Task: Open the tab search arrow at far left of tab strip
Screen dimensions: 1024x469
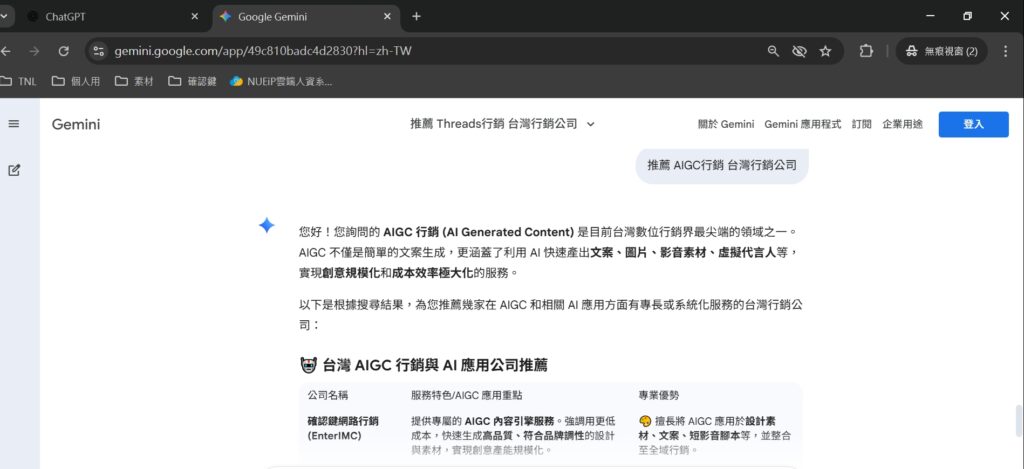Action: [x=5, y=17]
